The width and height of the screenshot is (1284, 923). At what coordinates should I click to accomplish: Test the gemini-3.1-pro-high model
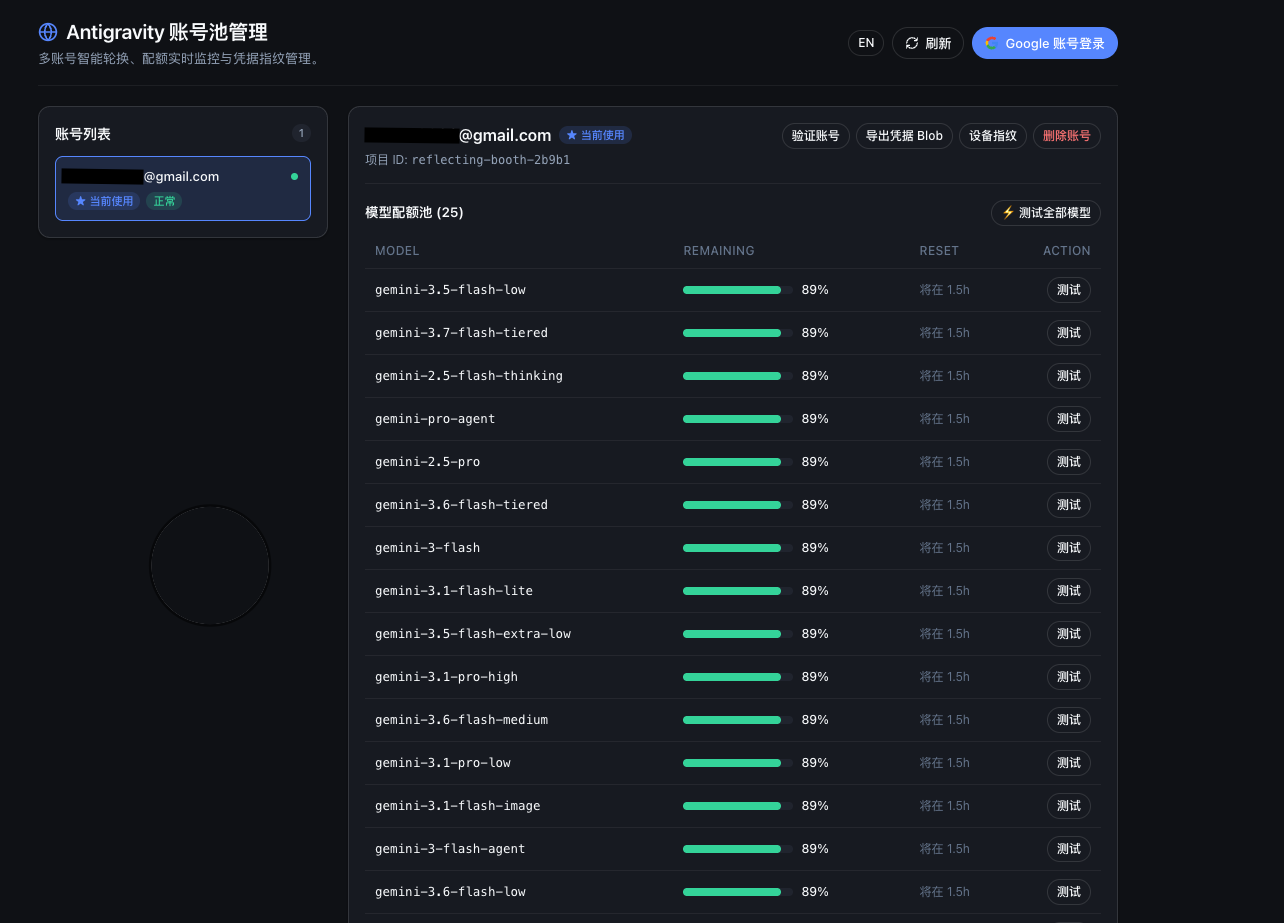click(1069, 677)
